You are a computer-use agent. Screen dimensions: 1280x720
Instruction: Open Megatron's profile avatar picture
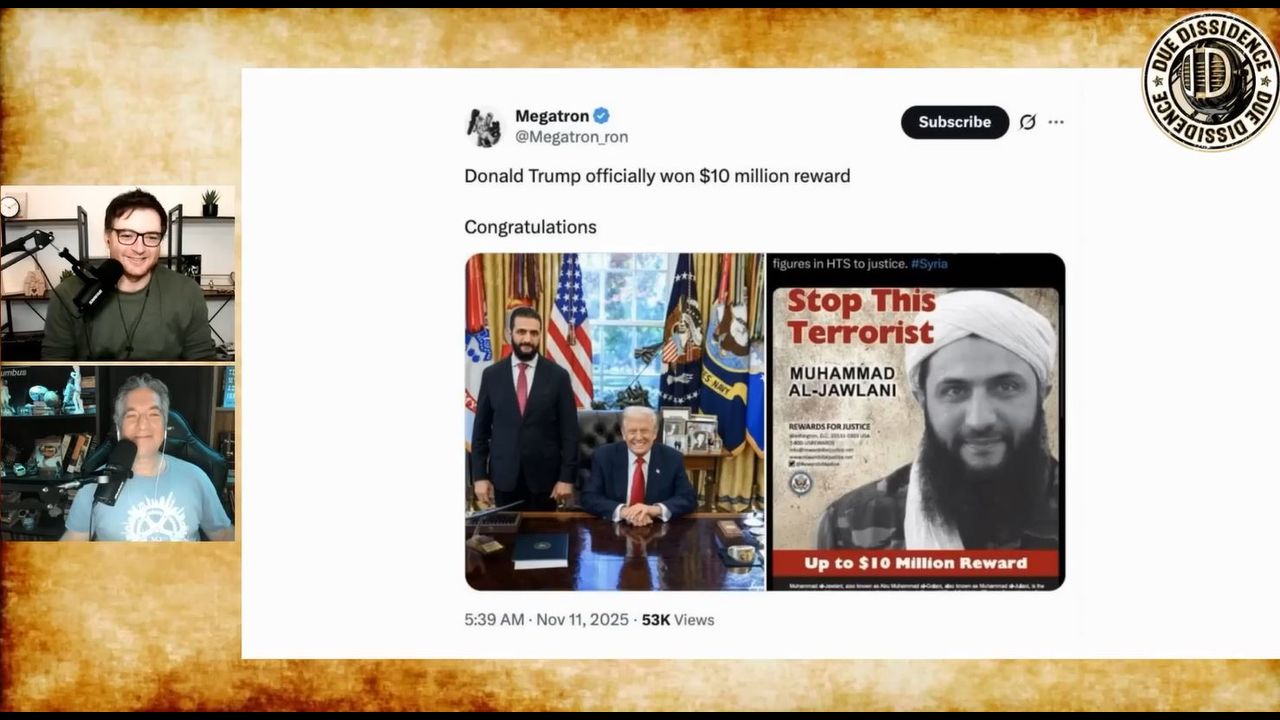pos(484,127)
